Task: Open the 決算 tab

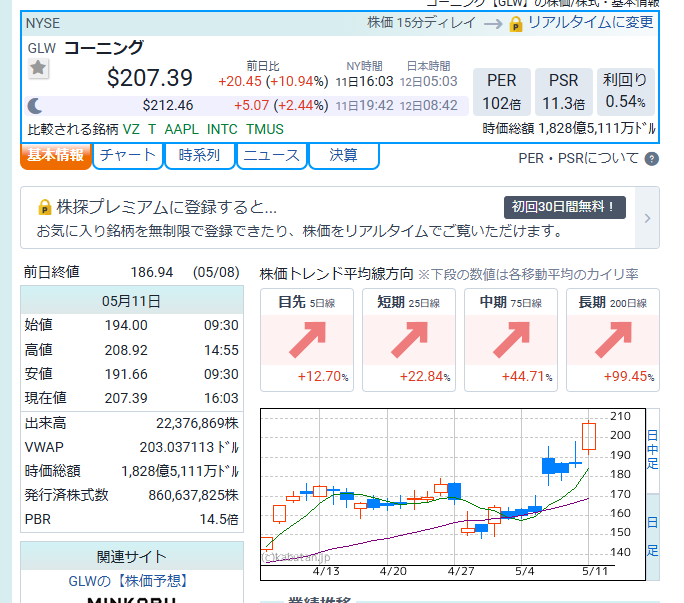Action: click(x=344, y=155)
